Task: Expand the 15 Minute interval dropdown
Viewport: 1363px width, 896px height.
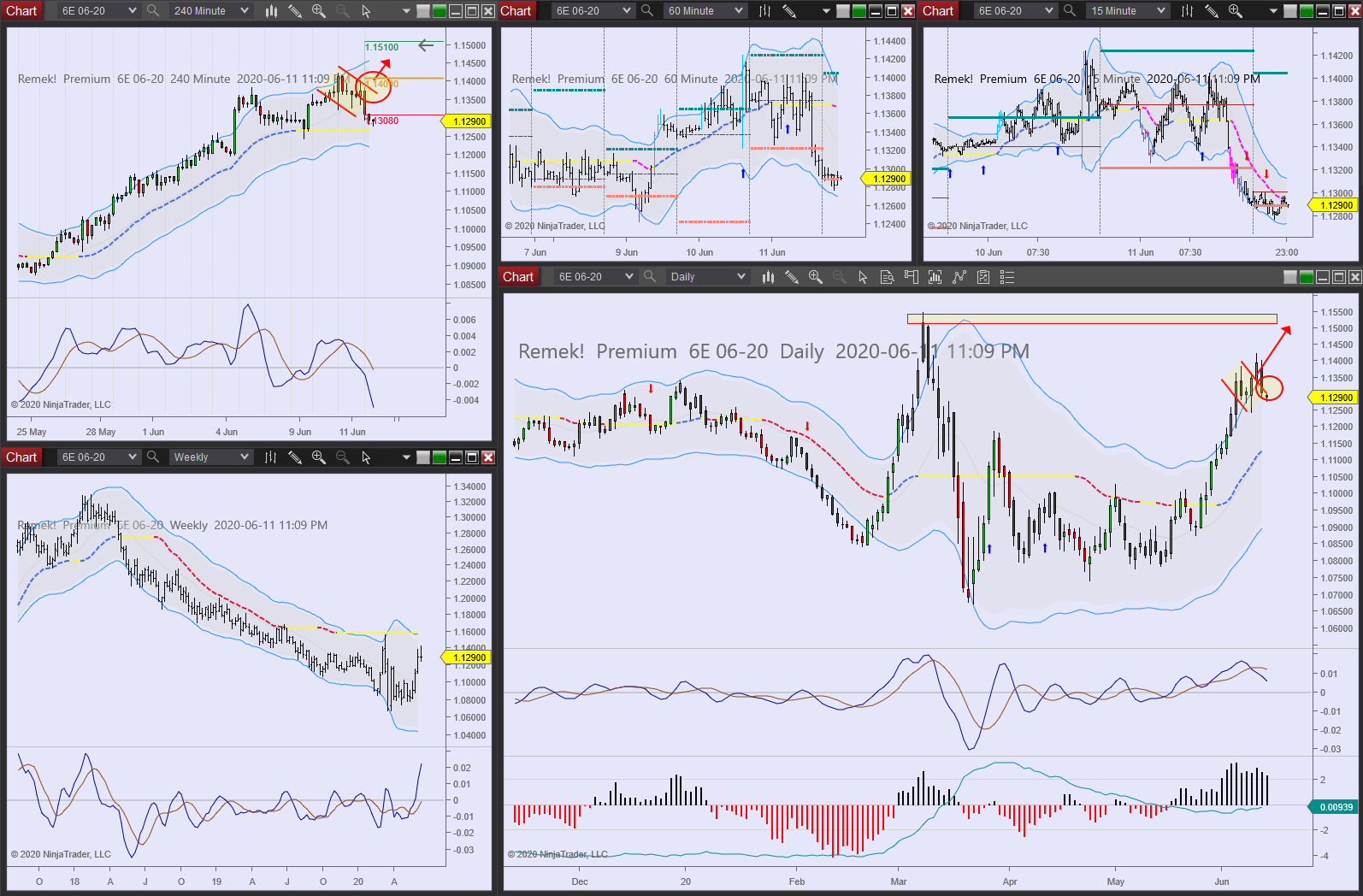Action: coord(1127,10)
